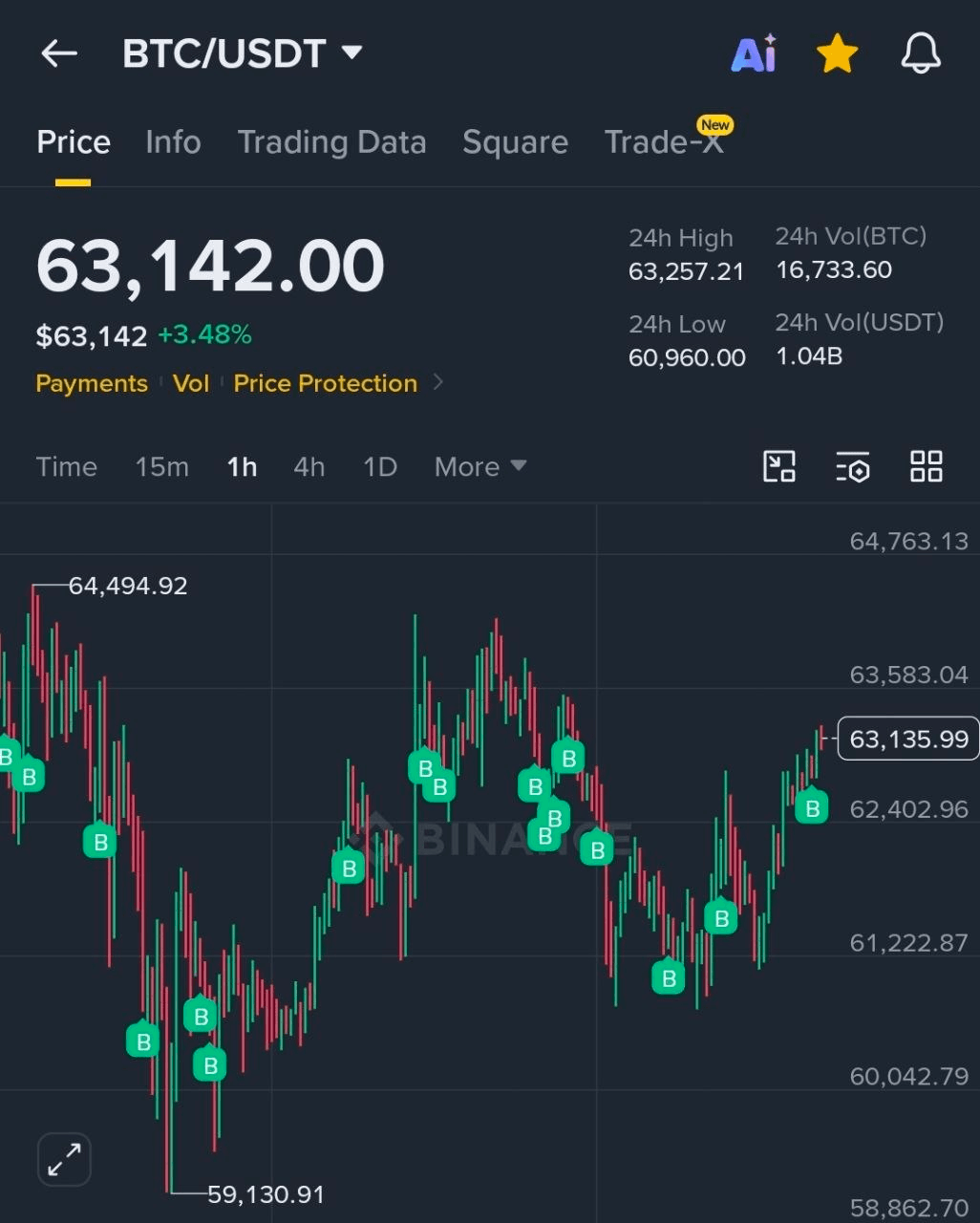
Task: Click the 59,130.91 low price annotation
Action: coord(266,1194)
